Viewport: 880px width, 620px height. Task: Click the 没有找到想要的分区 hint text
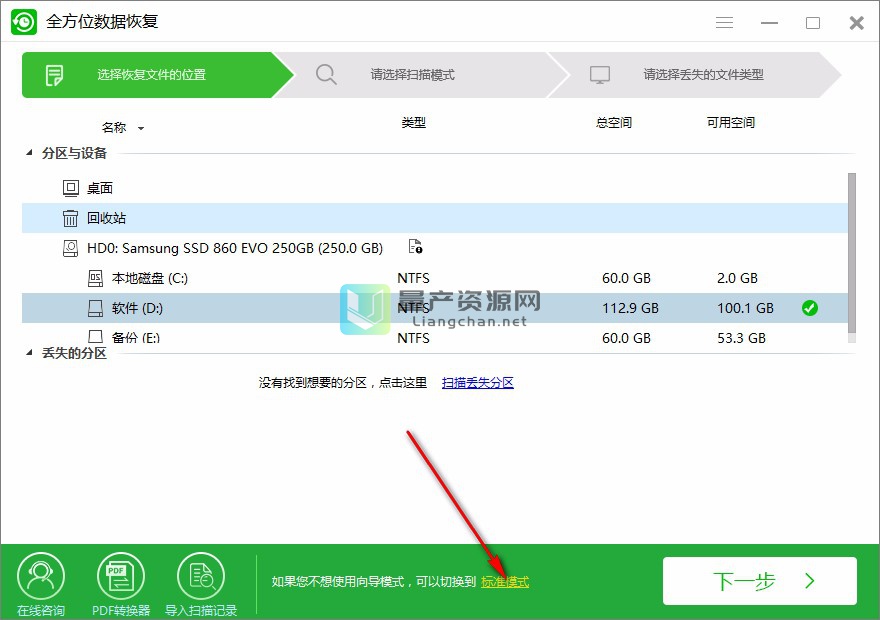[343, 383]
